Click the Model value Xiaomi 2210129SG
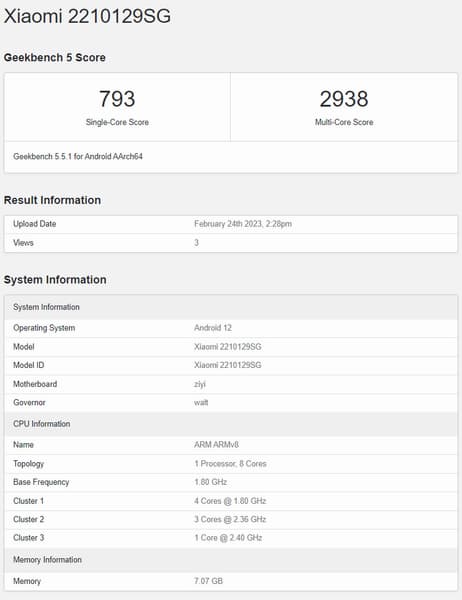Screen dimensions: 462x600 click(228, 347)
